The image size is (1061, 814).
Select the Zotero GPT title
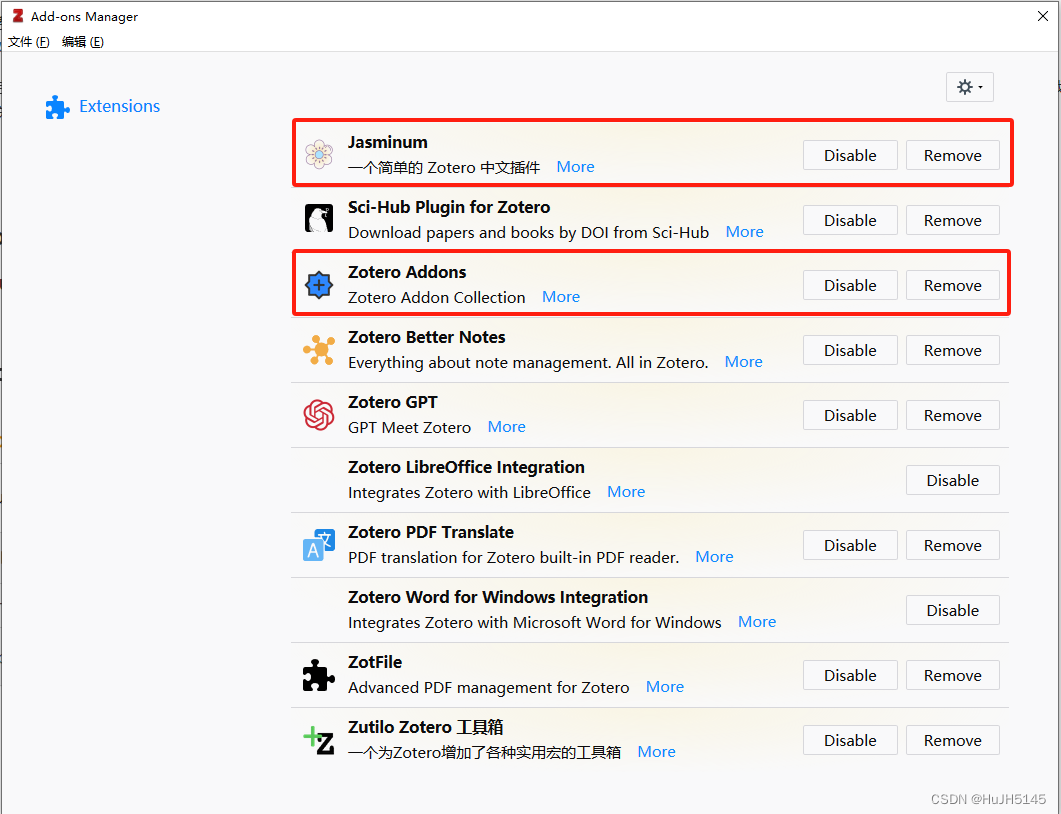393,402
